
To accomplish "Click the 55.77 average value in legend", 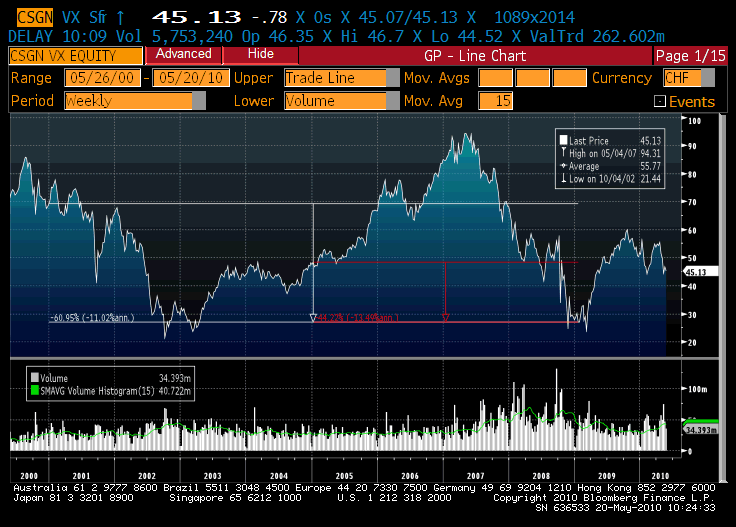I will click(650, 166).
